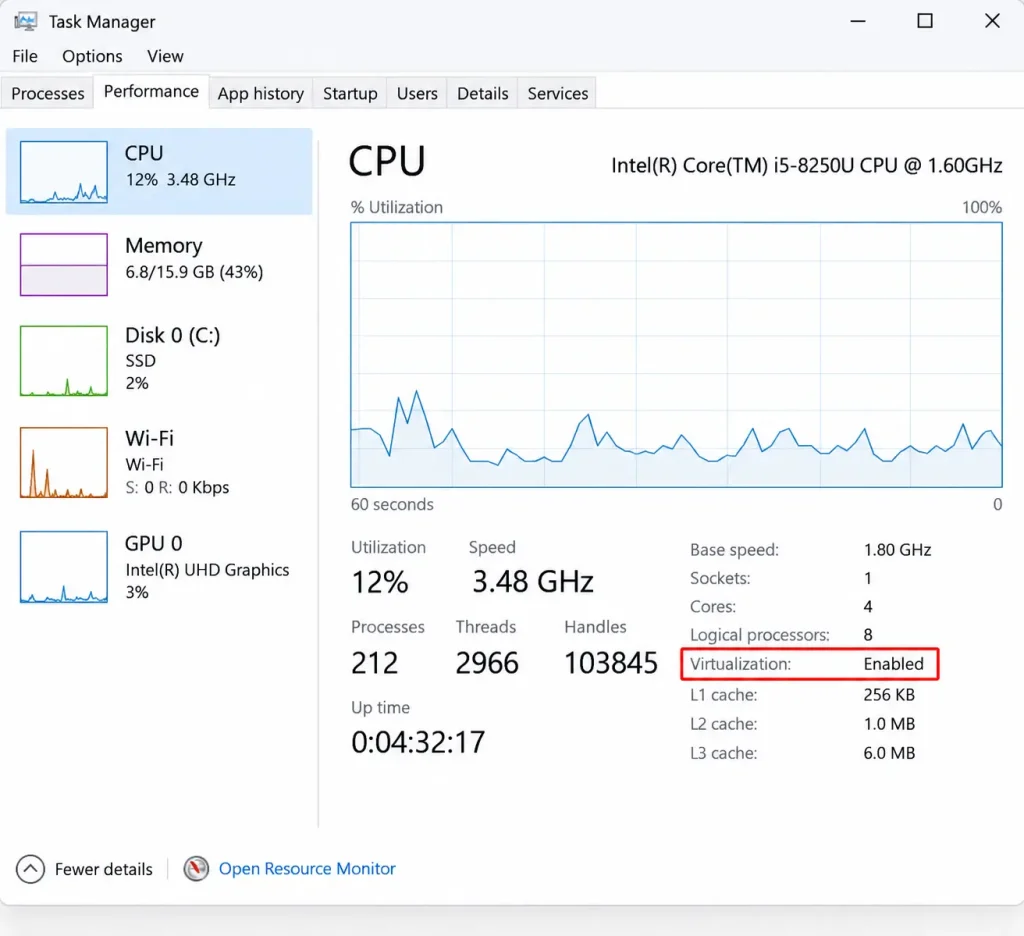Click the L1 cache 256 KB value

point(889,695)
